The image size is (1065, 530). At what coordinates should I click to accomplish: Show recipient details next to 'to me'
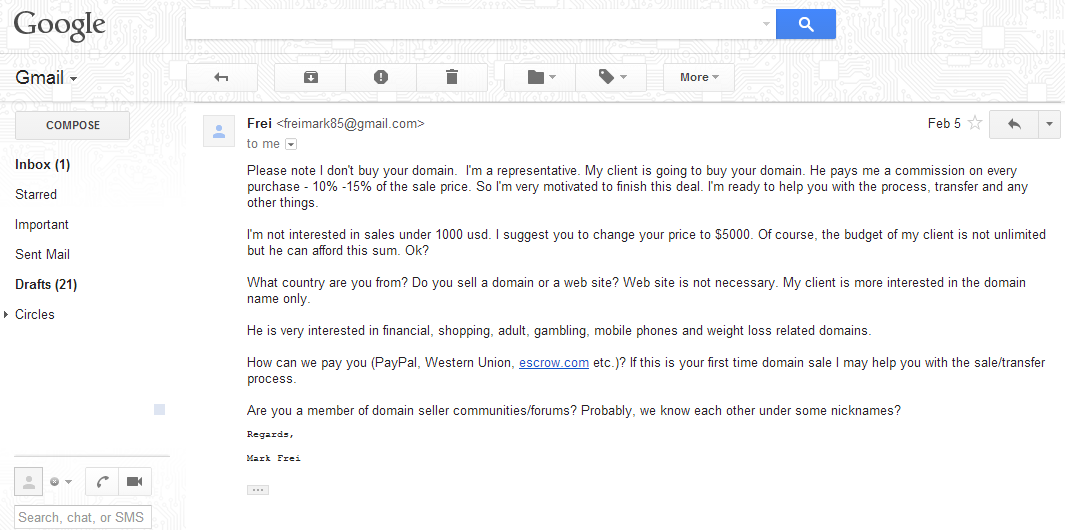pos(291,144)
